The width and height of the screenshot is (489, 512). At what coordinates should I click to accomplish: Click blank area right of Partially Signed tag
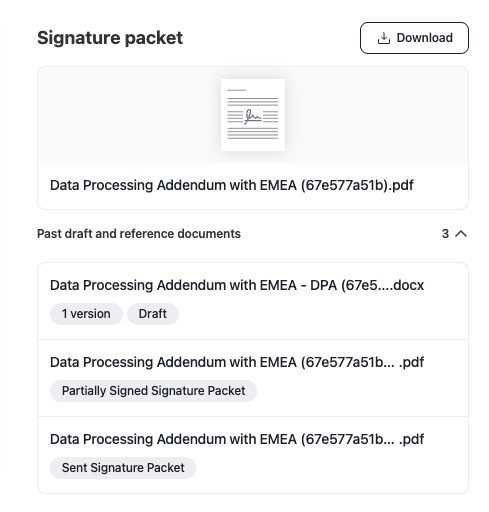(362, 391)
